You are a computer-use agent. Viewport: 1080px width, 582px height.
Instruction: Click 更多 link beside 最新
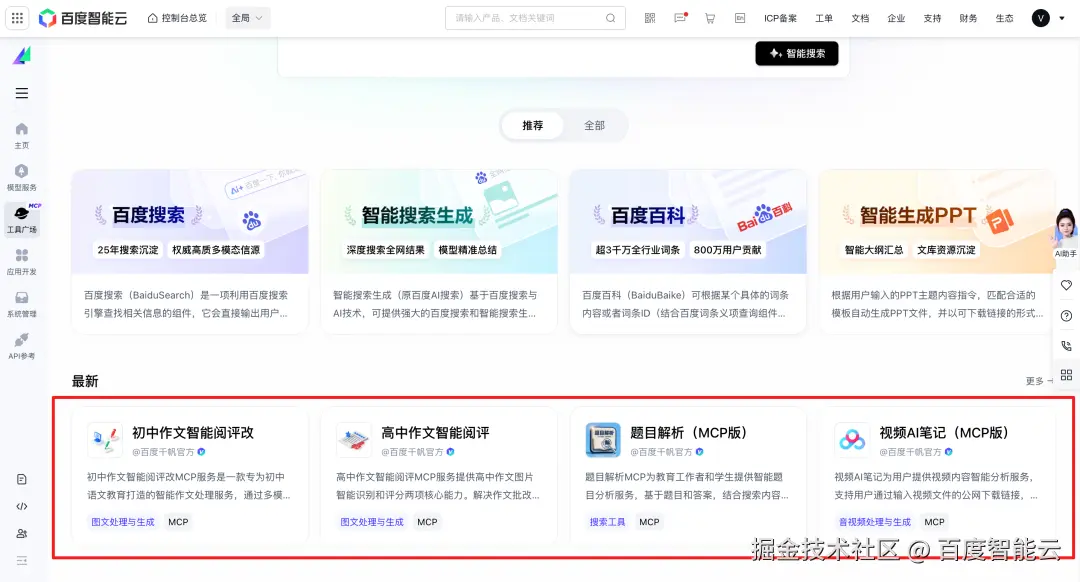click(1039, 381)
